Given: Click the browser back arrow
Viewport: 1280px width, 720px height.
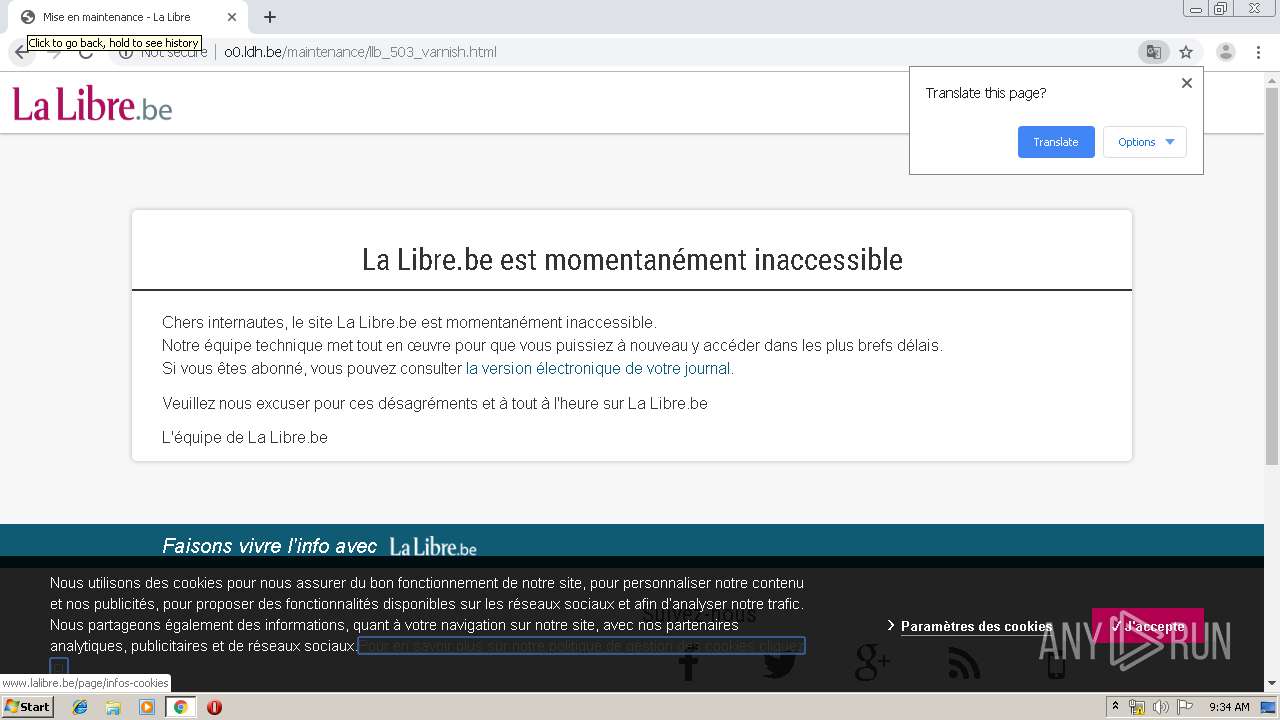Looking at the screenshot, I should tap(20, 52).
